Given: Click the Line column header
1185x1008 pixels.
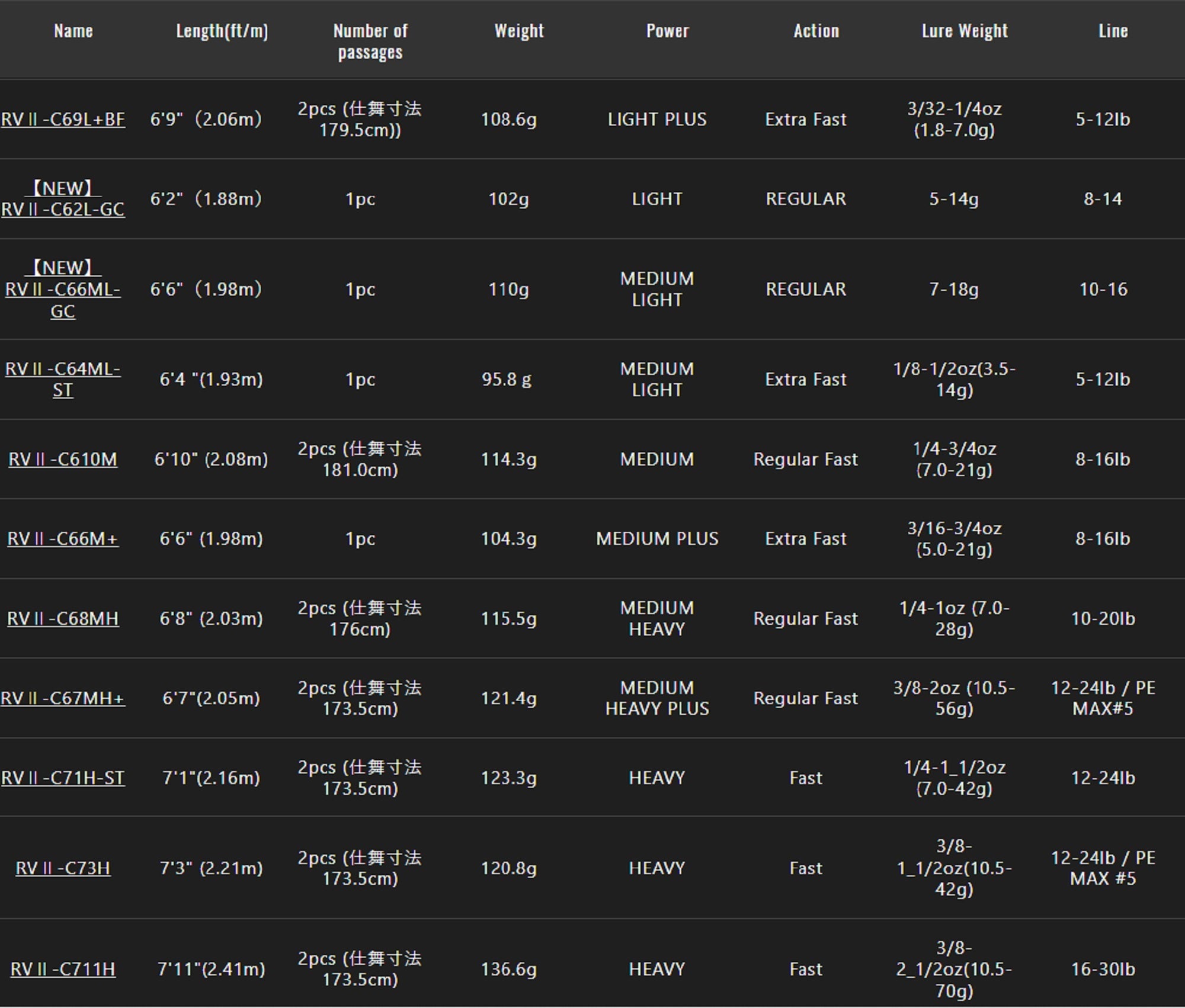Looking at the screenshot, I should (x=1113, y=31).
